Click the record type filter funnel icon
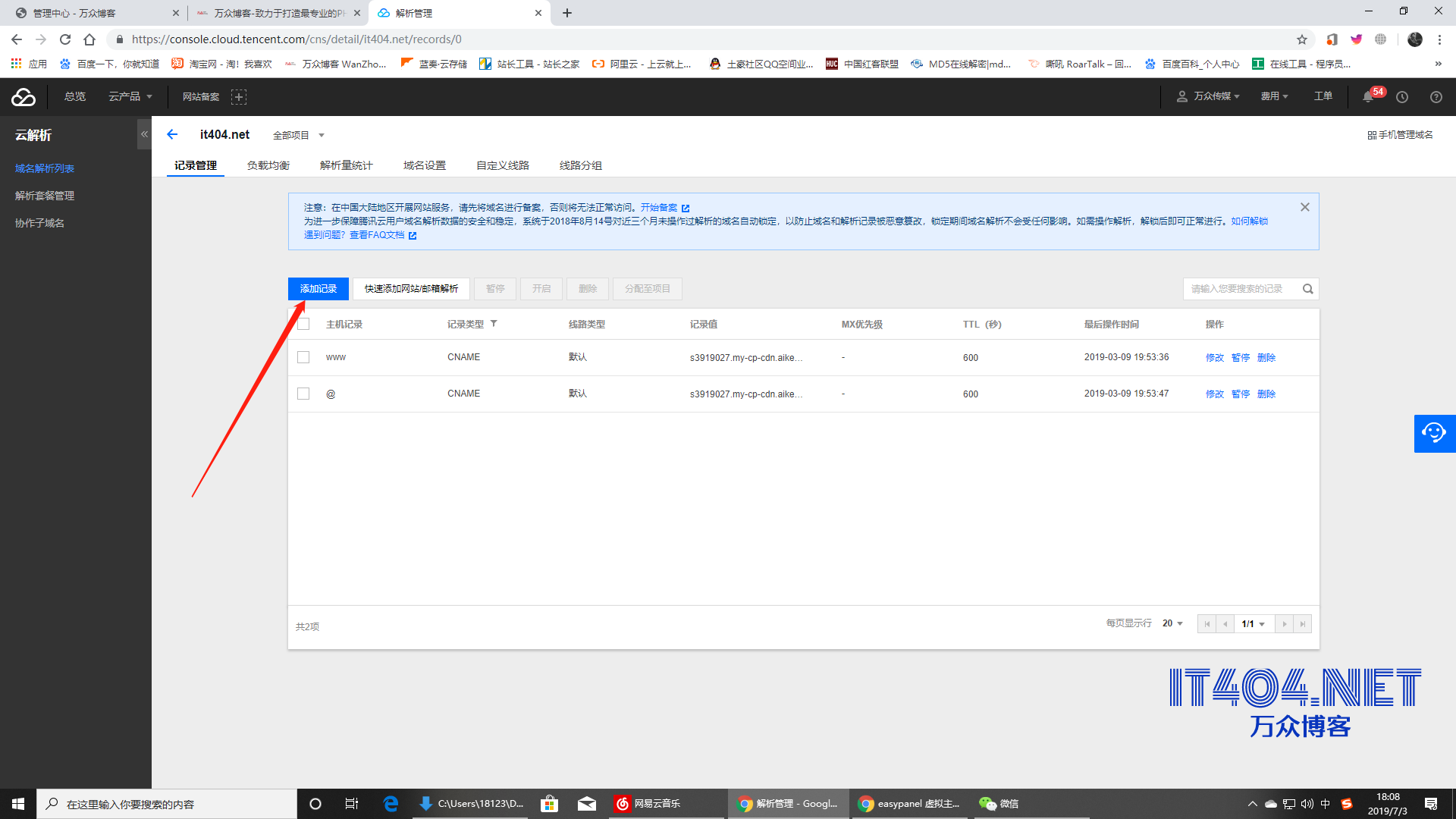This screenshot has width=1456, height=819. tap(494, 324)
